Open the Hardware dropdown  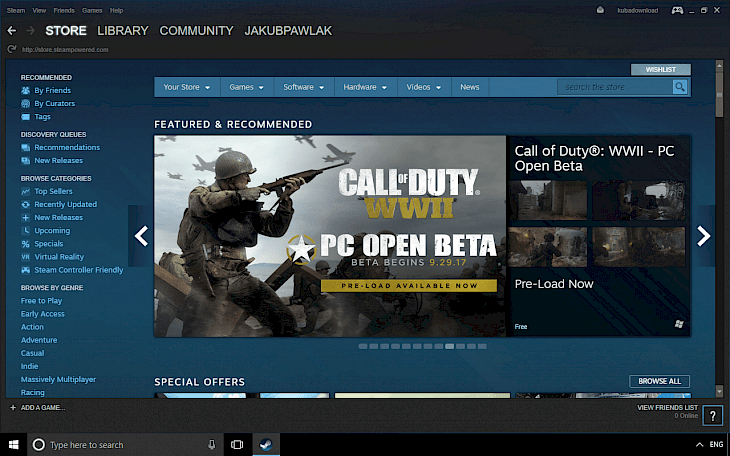tap(365, 87)
